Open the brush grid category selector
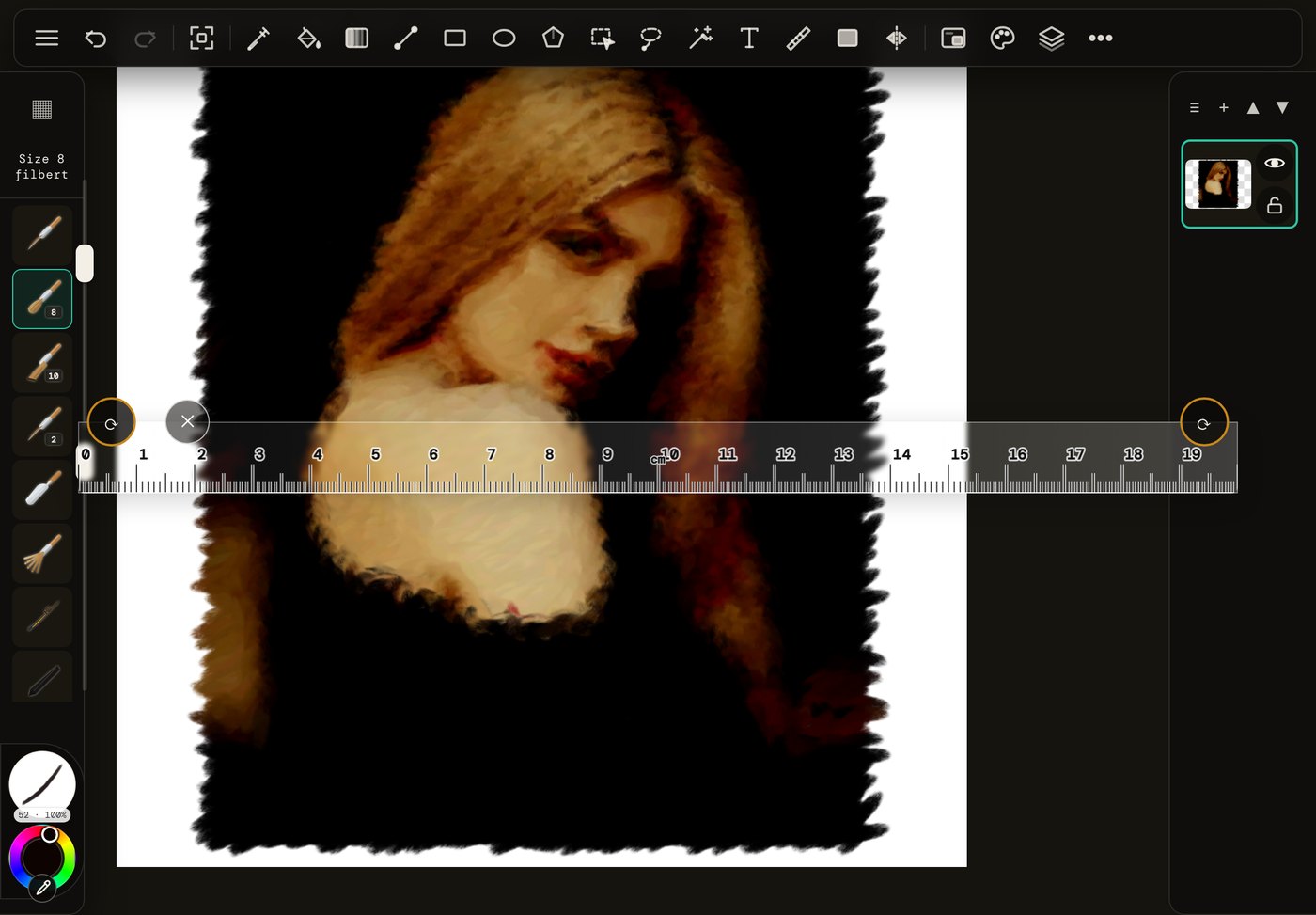This screenshot has height=915, width=1316. click(42, 109)
